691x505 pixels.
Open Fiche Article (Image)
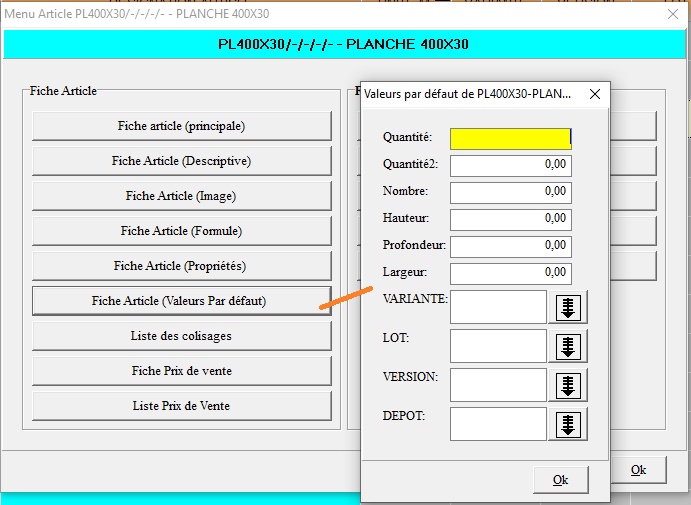click(181, 196)
